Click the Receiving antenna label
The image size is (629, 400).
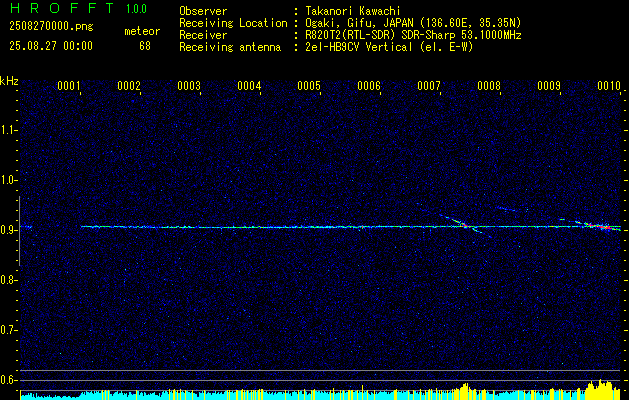(230, 47)
